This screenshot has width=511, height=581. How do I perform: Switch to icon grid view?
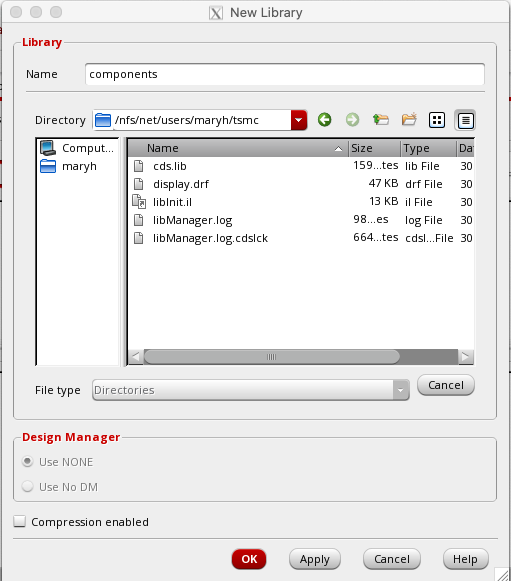pyautogui.click(x=437, y=120)
